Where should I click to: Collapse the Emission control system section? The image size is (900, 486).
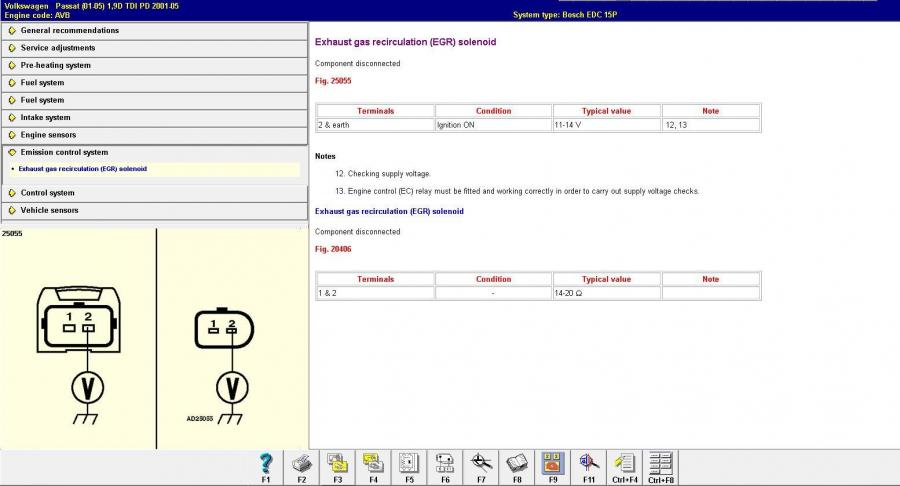[64, 153]
